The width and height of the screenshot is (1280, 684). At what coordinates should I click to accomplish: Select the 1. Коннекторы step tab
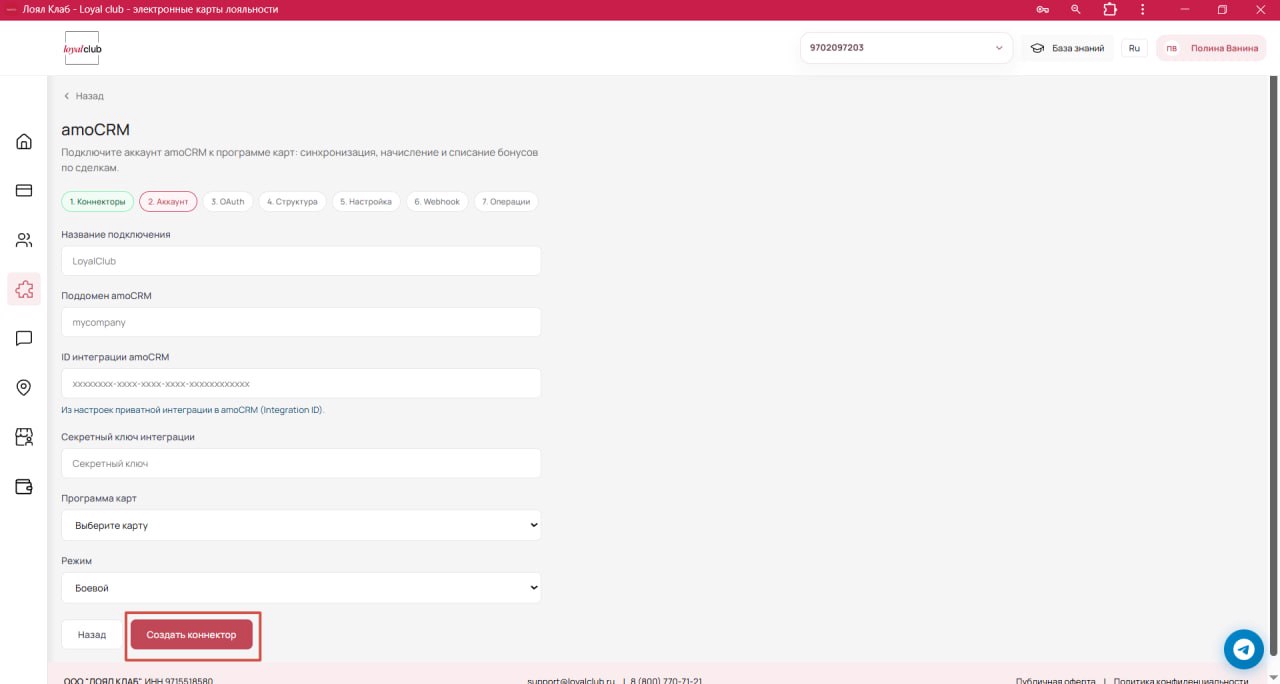tap(98, 202)
